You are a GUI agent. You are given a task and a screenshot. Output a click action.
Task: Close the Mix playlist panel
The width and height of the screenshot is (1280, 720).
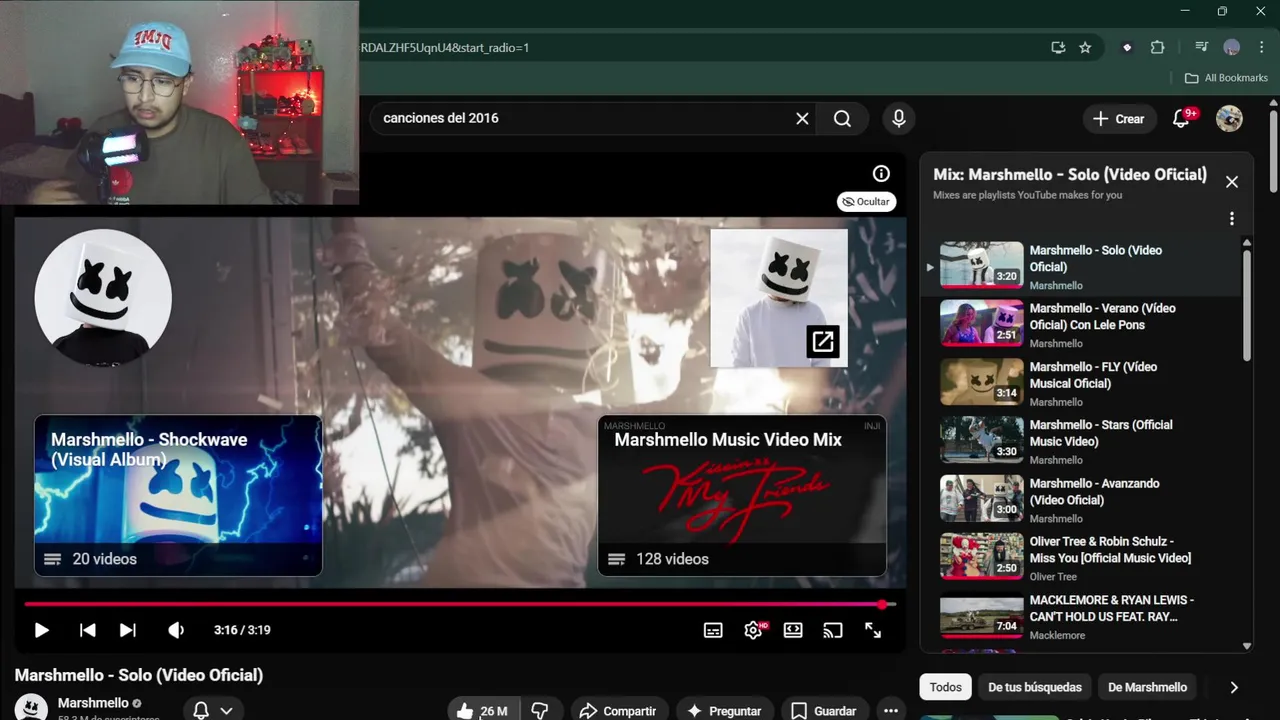[1232, 182]
